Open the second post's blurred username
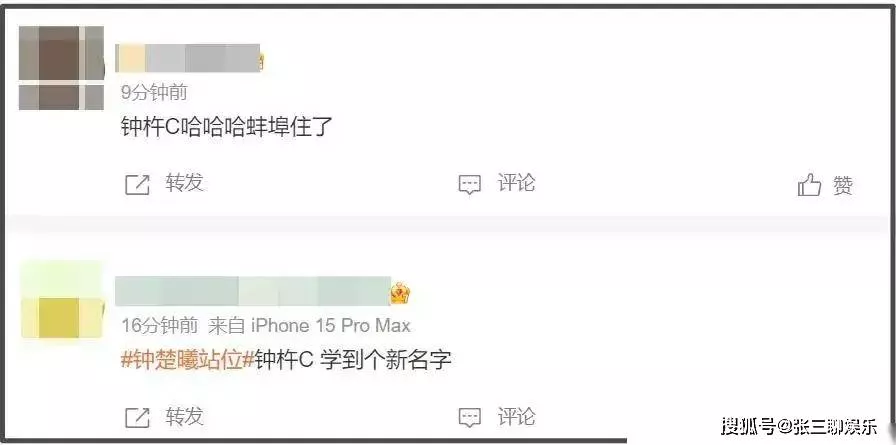 [x=253, y=291]
